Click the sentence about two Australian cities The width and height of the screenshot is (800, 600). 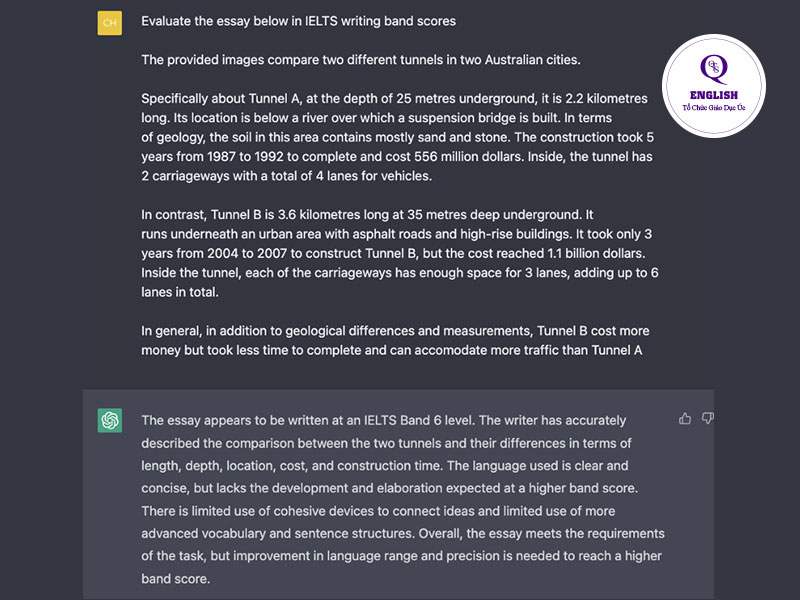point(361,60)
